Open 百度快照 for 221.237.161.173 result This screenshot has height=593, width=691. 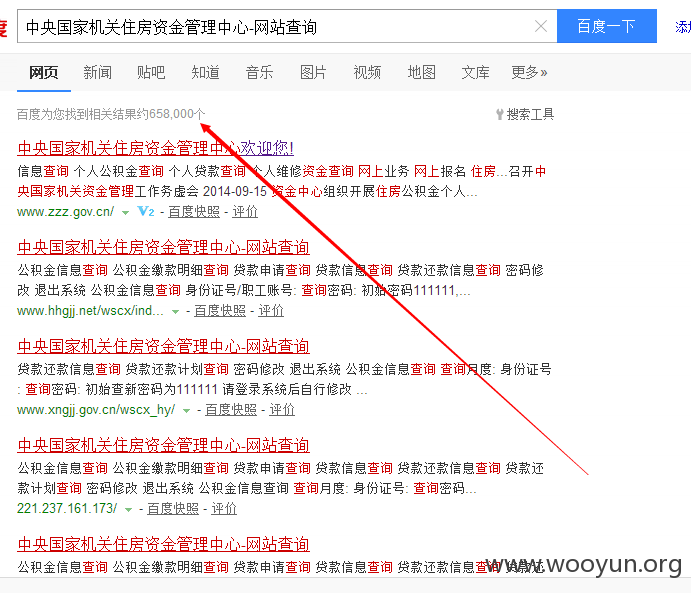point(173,509)
